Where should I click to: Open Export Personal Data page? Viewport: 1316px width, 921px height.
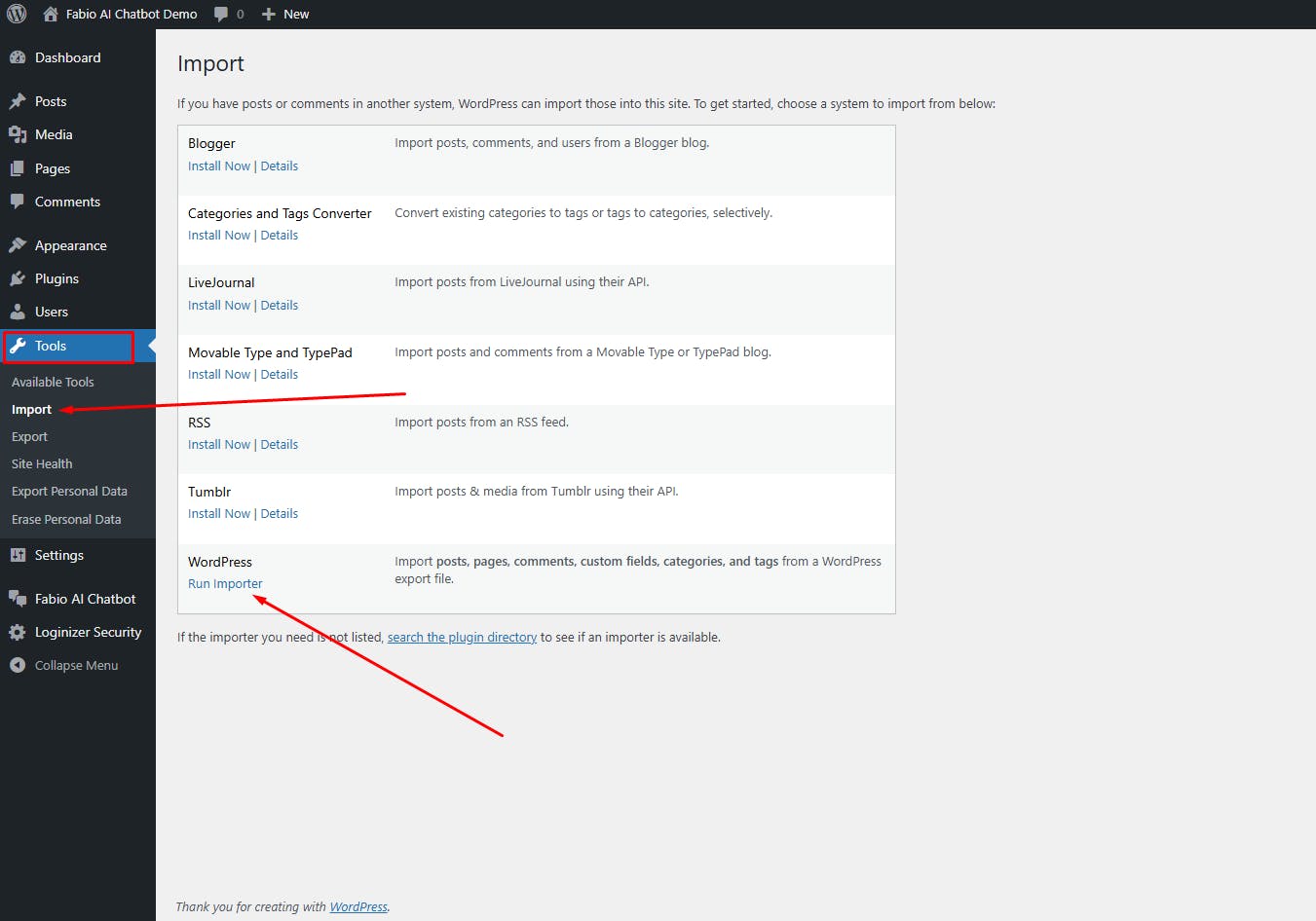tap(69, 491)
